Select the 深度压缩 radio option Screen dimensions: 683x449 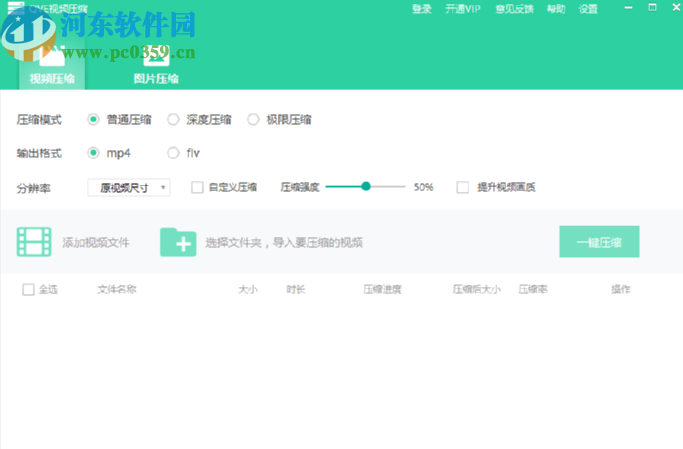173,119
